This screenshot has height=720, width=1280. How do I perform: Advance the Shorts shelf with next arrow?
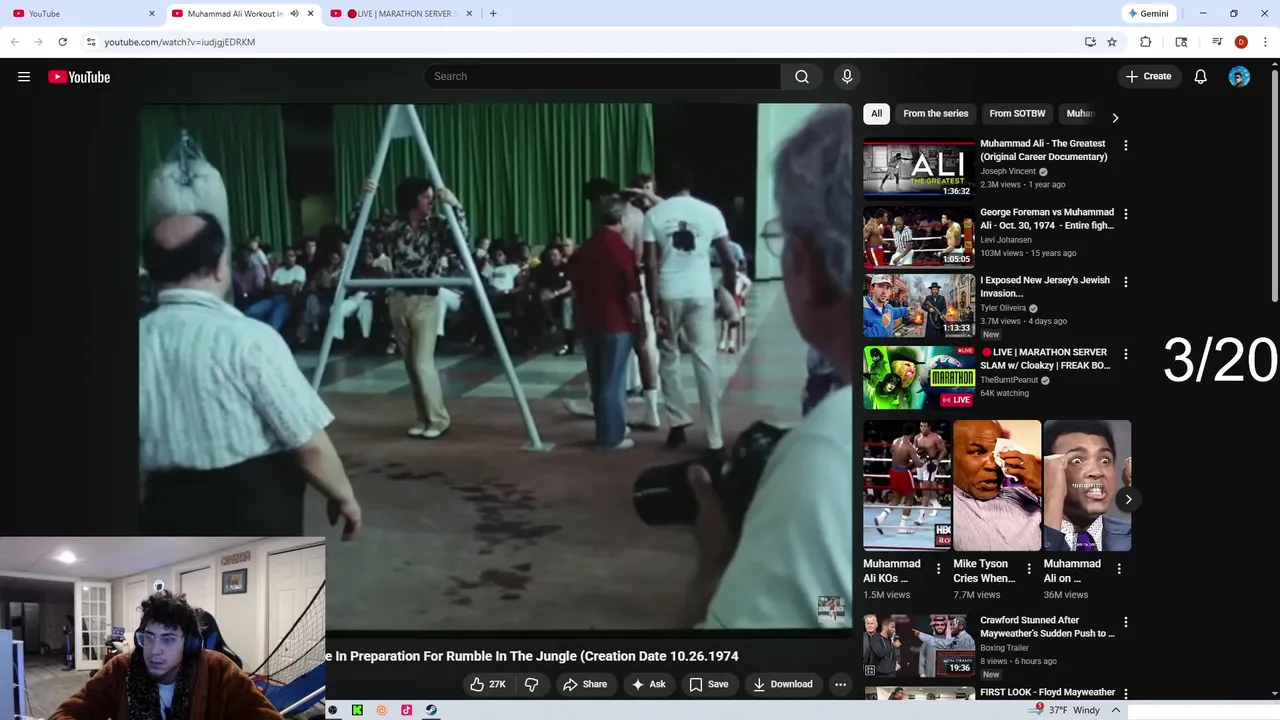pyautogui.click(x=1128, y=499)
